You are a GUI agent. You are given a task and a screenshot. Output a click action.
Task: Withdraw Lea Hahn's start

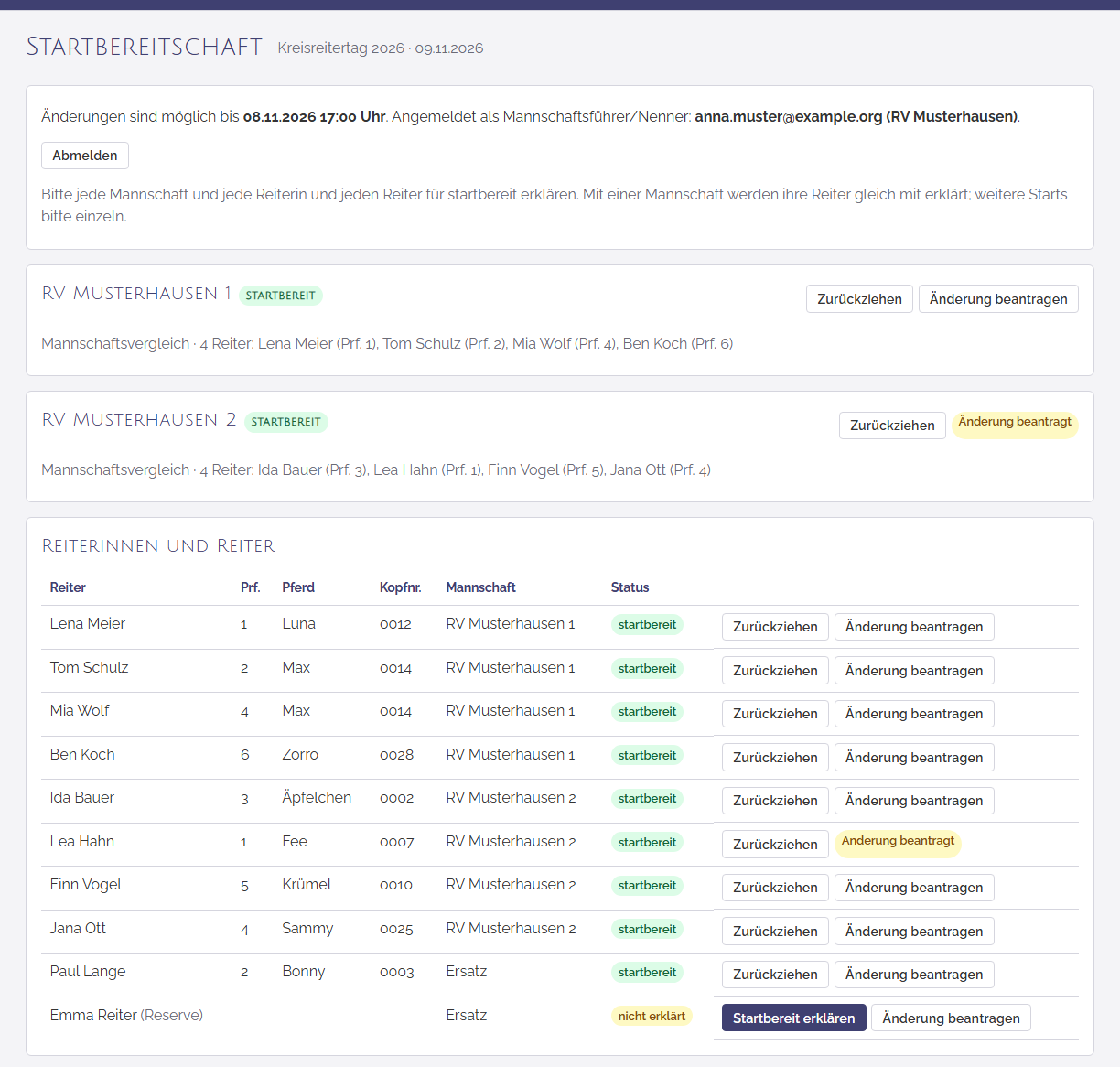[x=775, y=845]
